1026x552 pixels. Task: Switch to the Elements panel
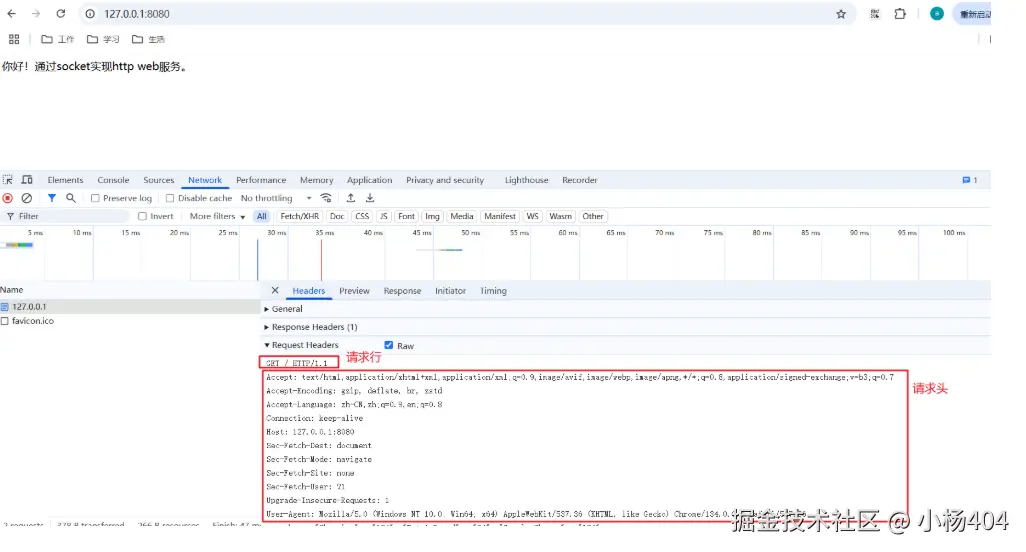(x=65, y=180)
